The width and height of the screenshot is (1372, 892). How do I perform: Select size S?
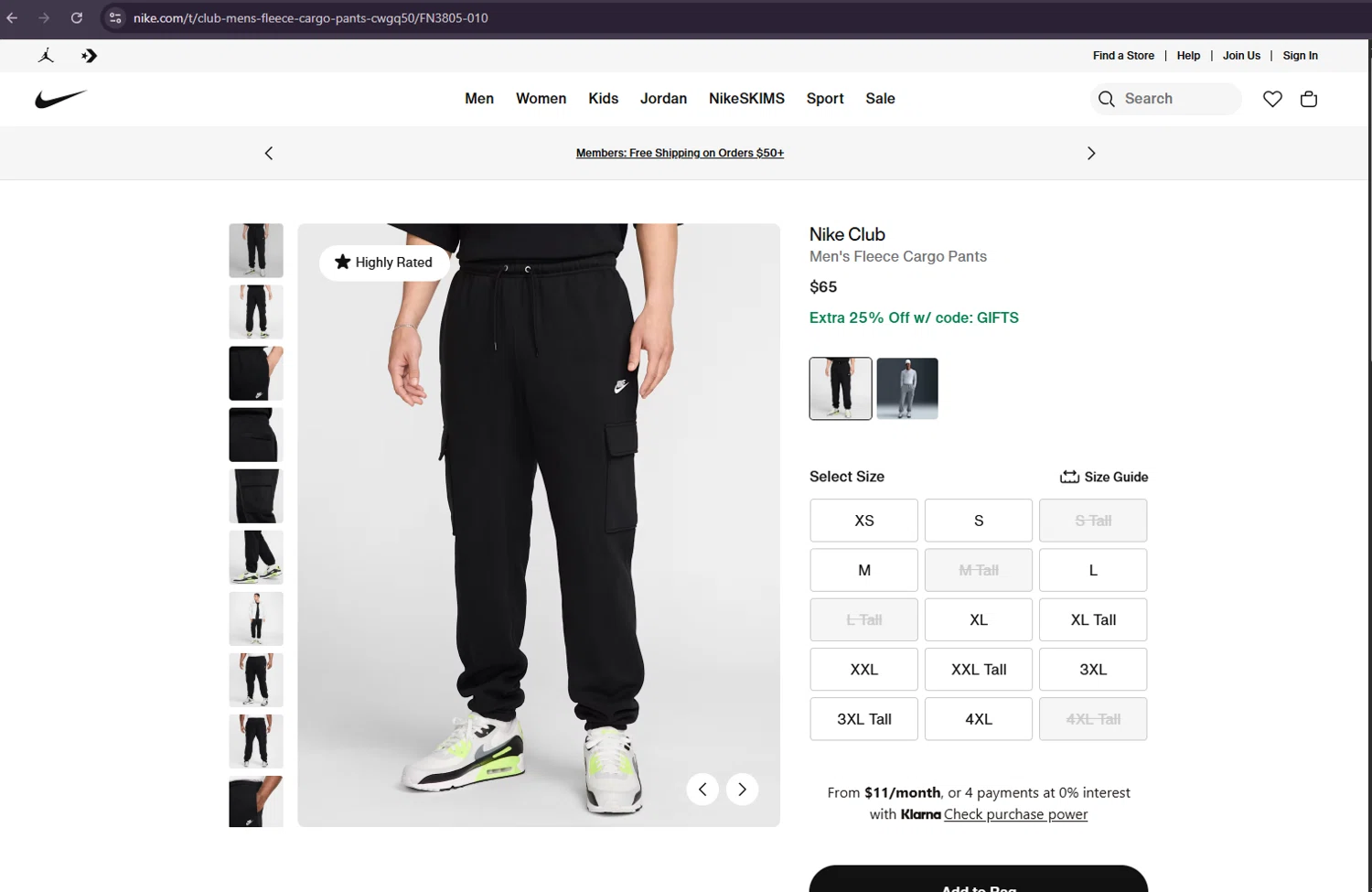point(979,521)
